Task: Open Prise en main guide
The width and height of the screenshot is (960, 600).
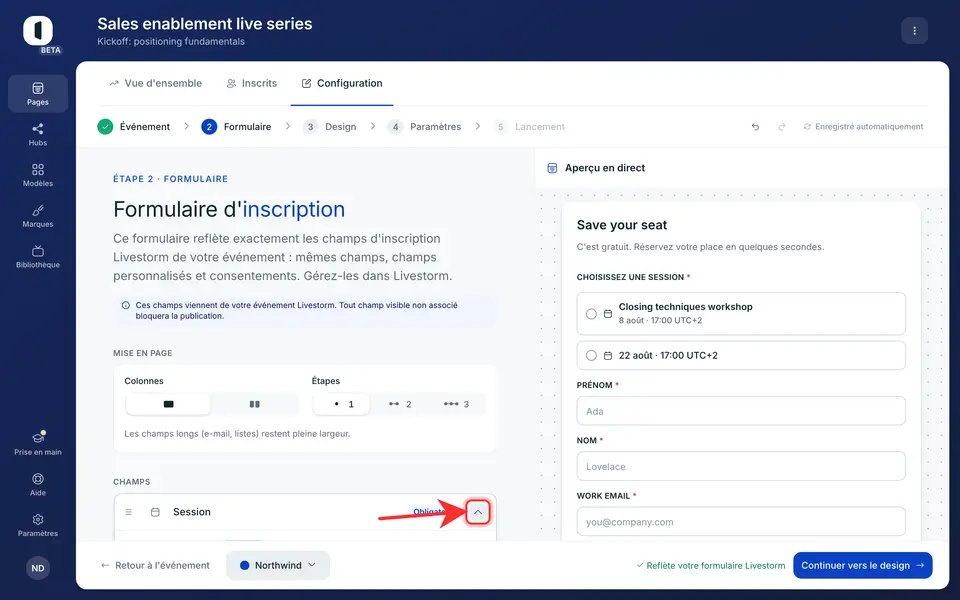Action: coord(38,443)
